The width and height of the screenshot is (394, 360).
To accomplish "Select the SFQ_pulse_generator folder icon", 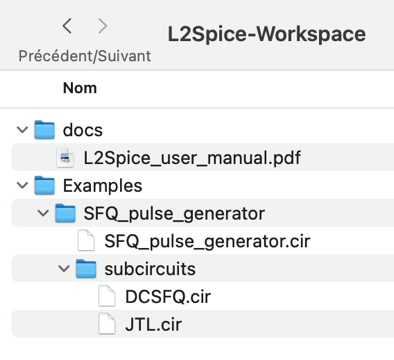I will [x=65, y=213].
